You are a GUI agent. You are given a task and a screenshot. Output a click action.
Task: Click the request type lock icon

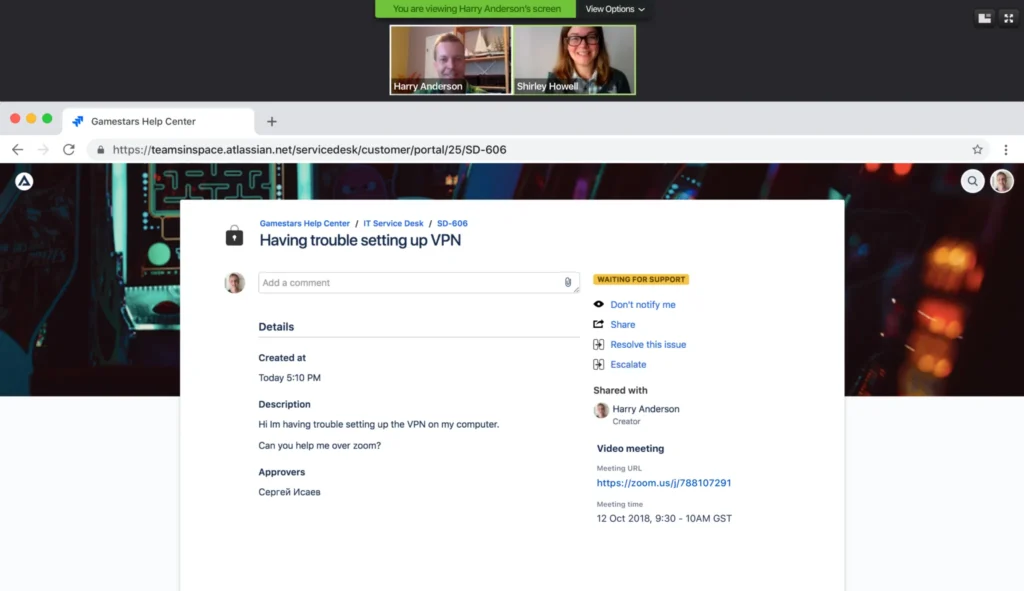234,235
